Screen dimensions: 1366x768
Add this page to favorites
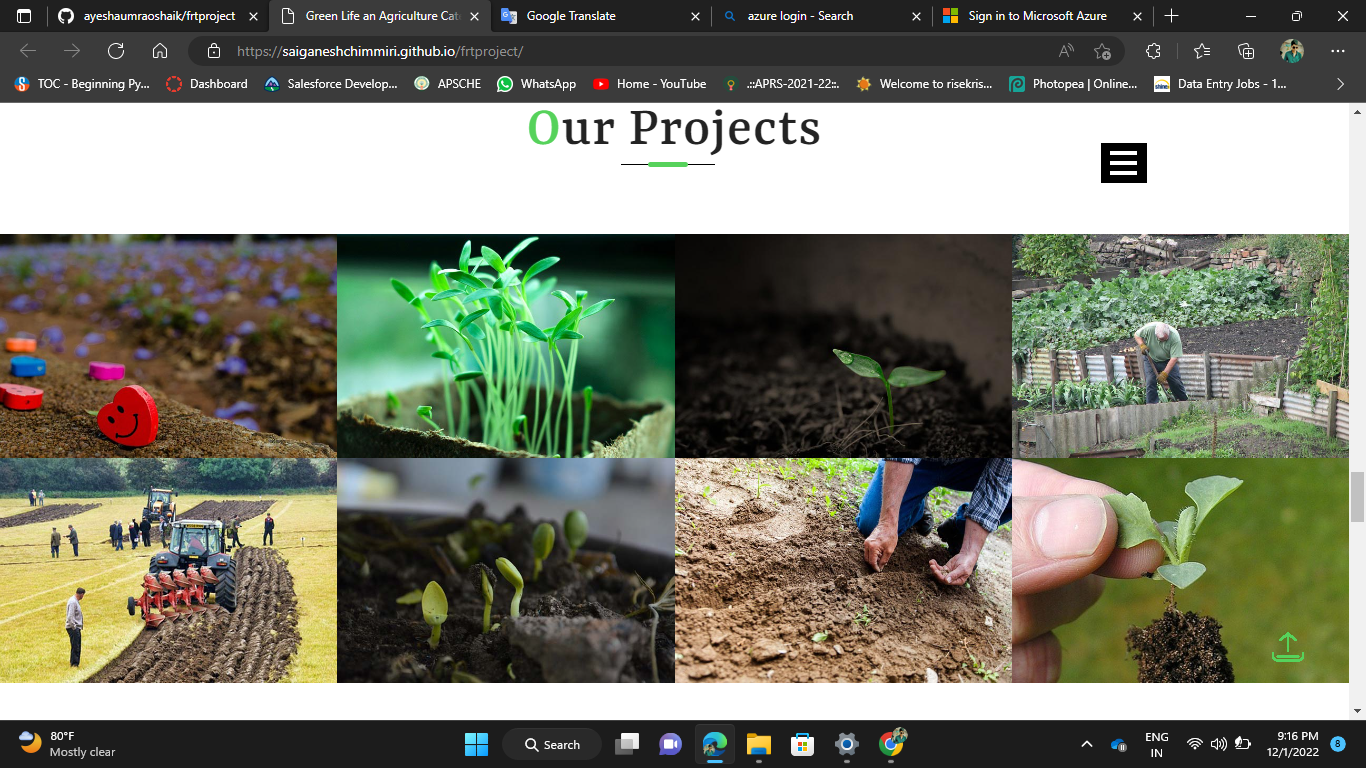point(1102,51)
